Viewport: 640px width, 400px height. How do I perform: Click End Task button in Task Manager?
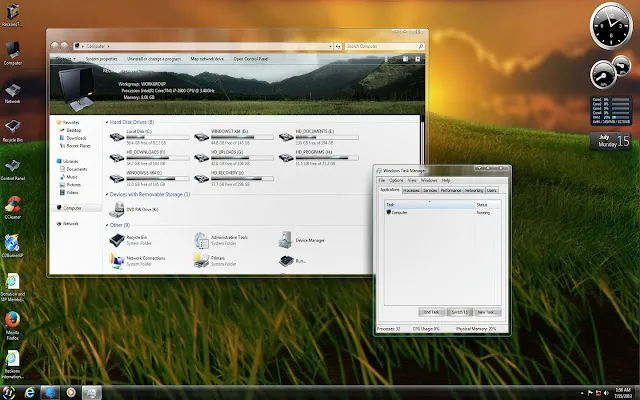point(431,312)
